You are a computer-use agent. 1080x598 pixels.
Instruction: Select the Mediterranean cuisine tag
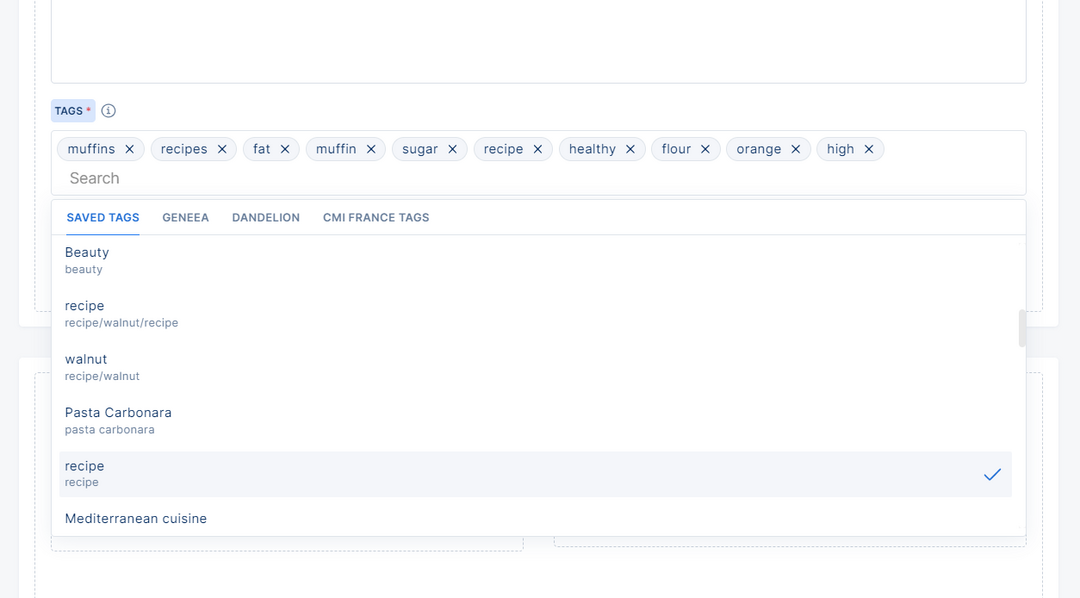tap(535, 519)
